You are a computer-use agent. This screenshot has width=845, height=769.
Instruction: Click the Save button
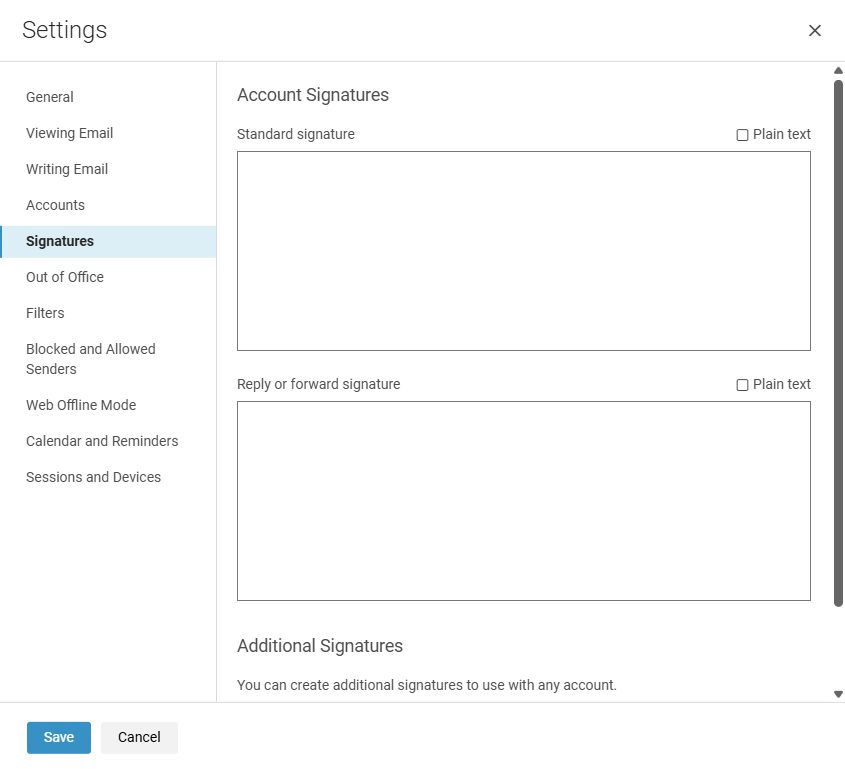(59, 737)
